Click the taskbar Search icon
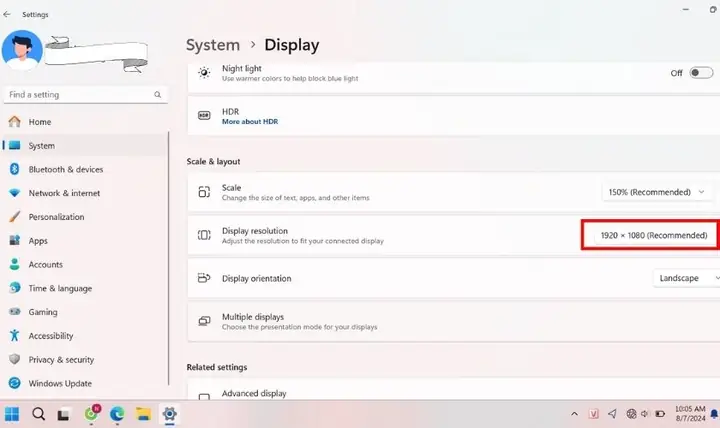 pos(39,414)
